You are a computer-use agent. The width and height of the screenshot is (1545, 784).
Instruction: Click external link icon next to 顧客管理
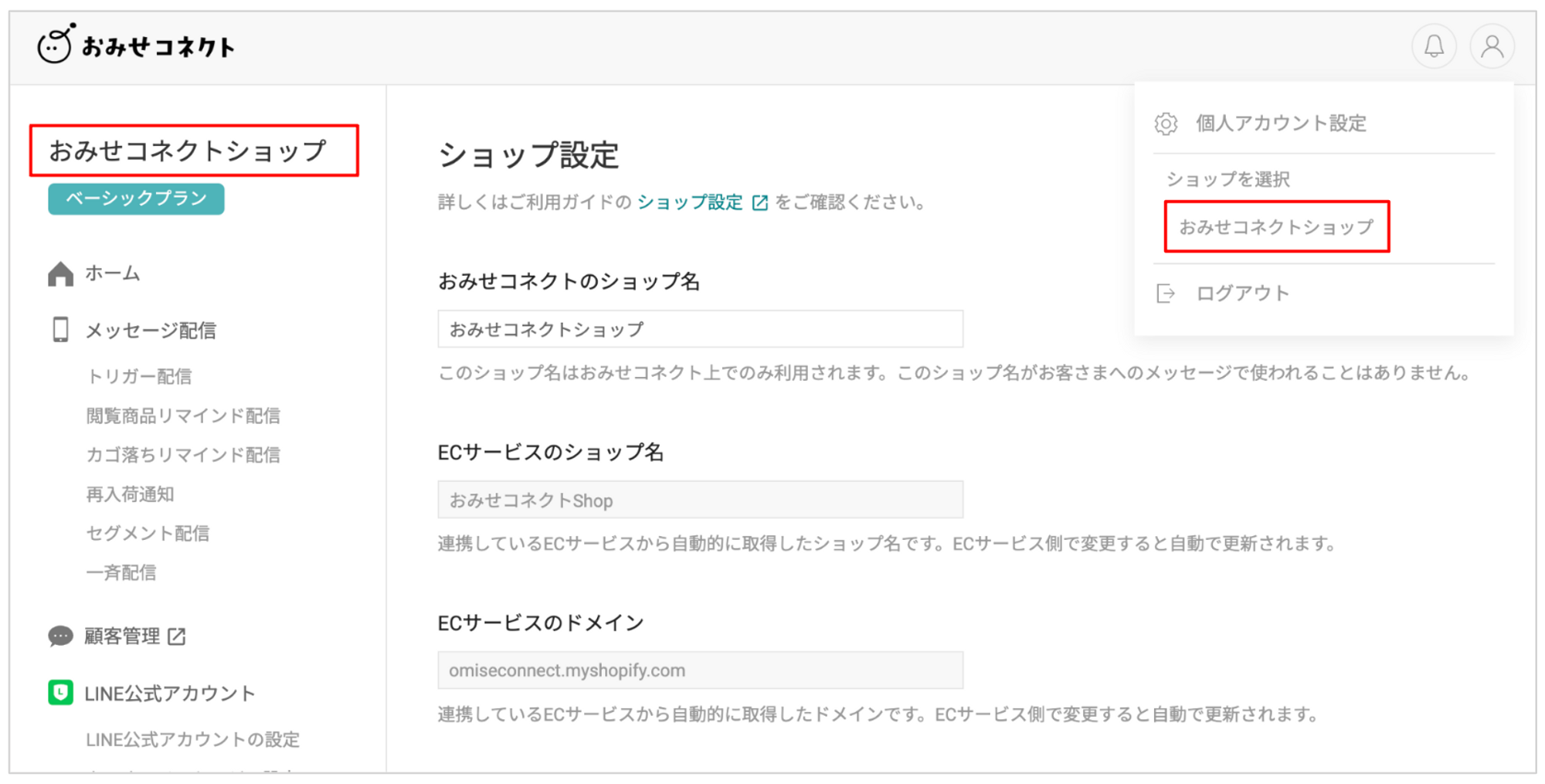click(x=177, y=636)
